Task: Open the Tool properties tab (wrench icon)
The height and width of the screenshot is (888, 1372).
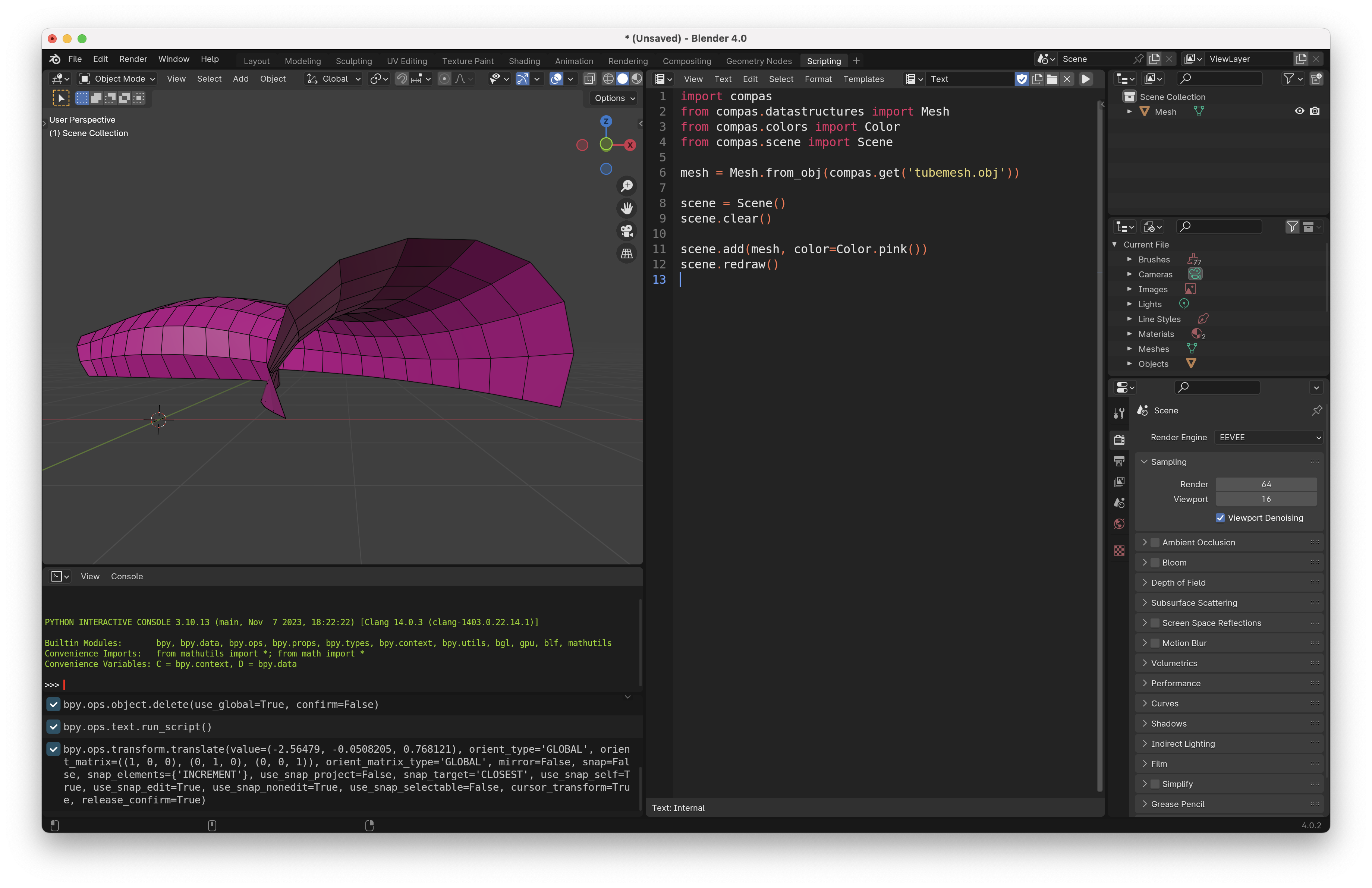Action: click(x=1119, y=413)
